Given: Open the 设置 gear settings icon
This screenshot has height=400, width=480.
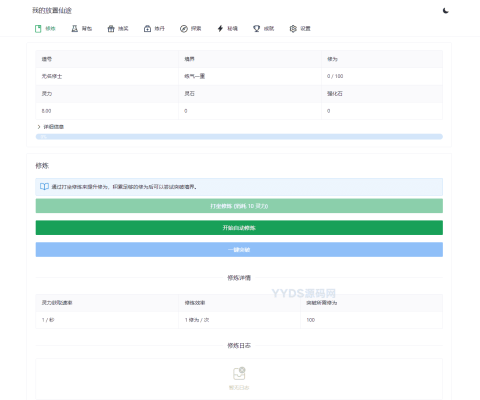Looking at the screenshot, I should [x=293, y=29].
